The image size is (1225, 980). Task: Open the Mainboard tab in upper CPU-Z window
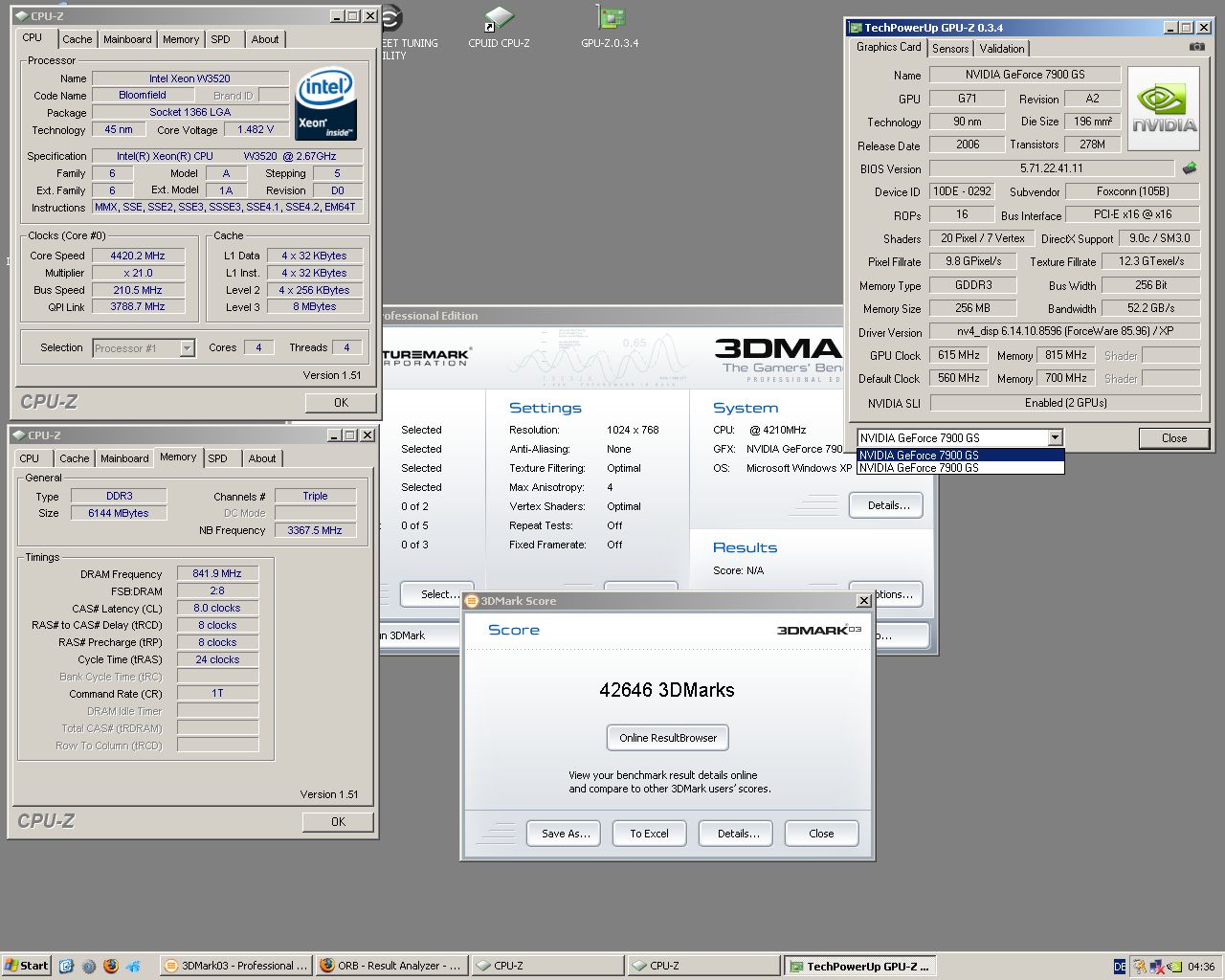[x=127, y=39]
